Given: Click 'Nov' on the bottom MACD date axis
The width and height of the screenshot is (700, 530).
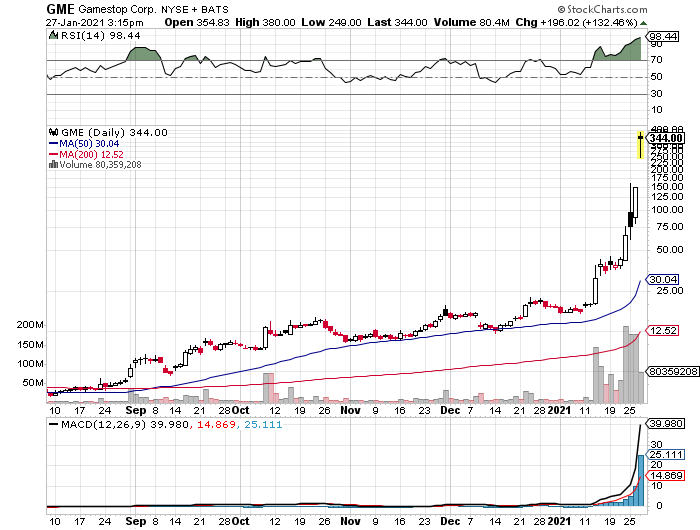Looking at the screenshot, I should click(x=350, y=521).
